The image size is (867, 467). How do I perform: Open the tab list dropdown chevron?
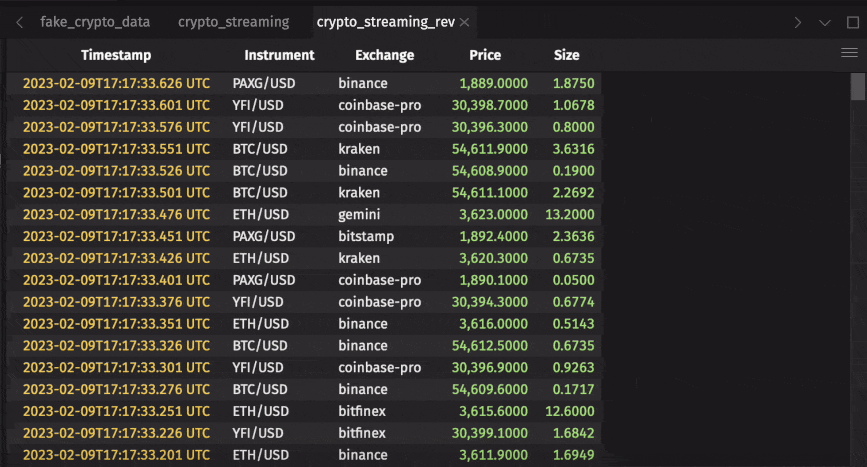pyautogui.click(x=825, y=22)
